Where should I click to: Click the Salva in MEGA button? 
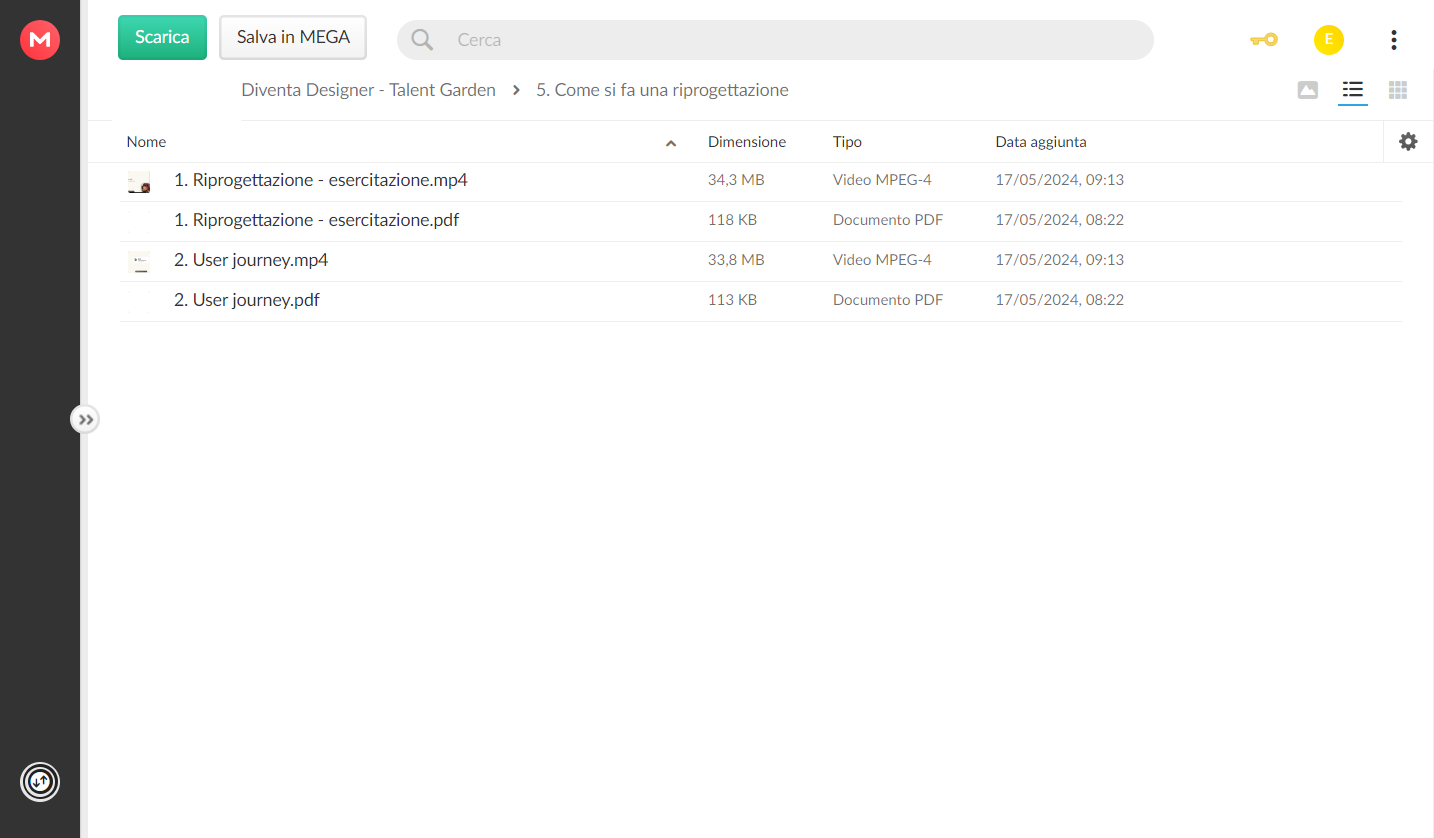pyautogui.click(x=293, y=38)
